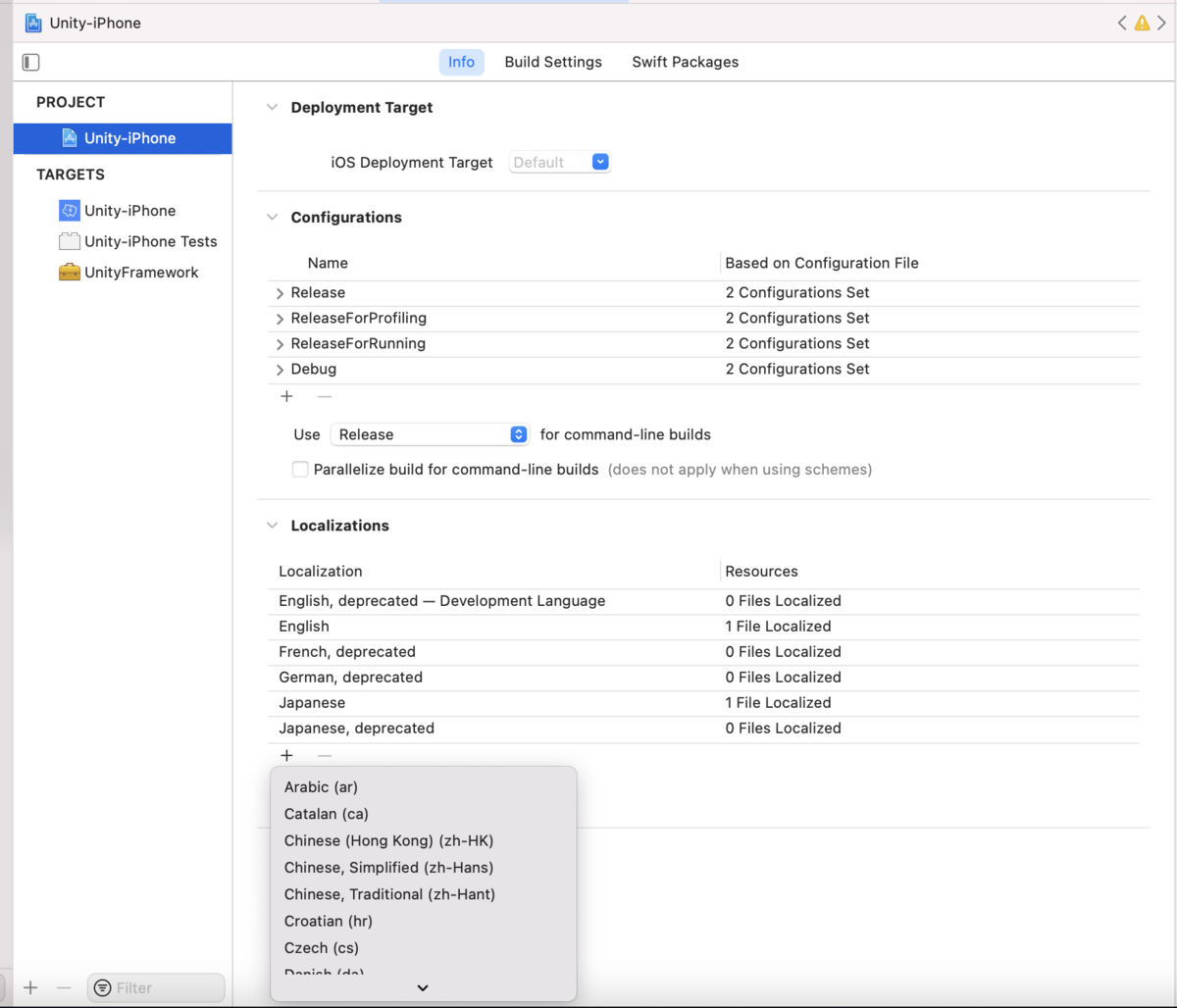Select German, deprecated localization row
This screenshot has height=1008, width=1177.
[703, 678]
